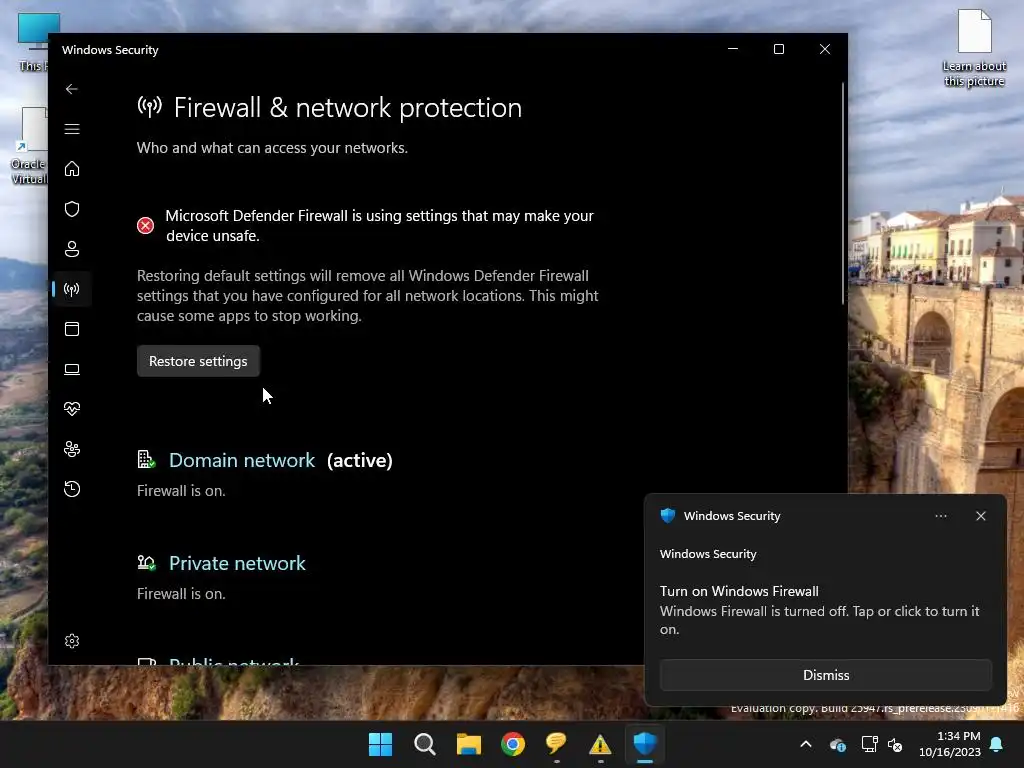Dismiss the Windows Security notification
The image size is (1024, 768).
(825, 675)
